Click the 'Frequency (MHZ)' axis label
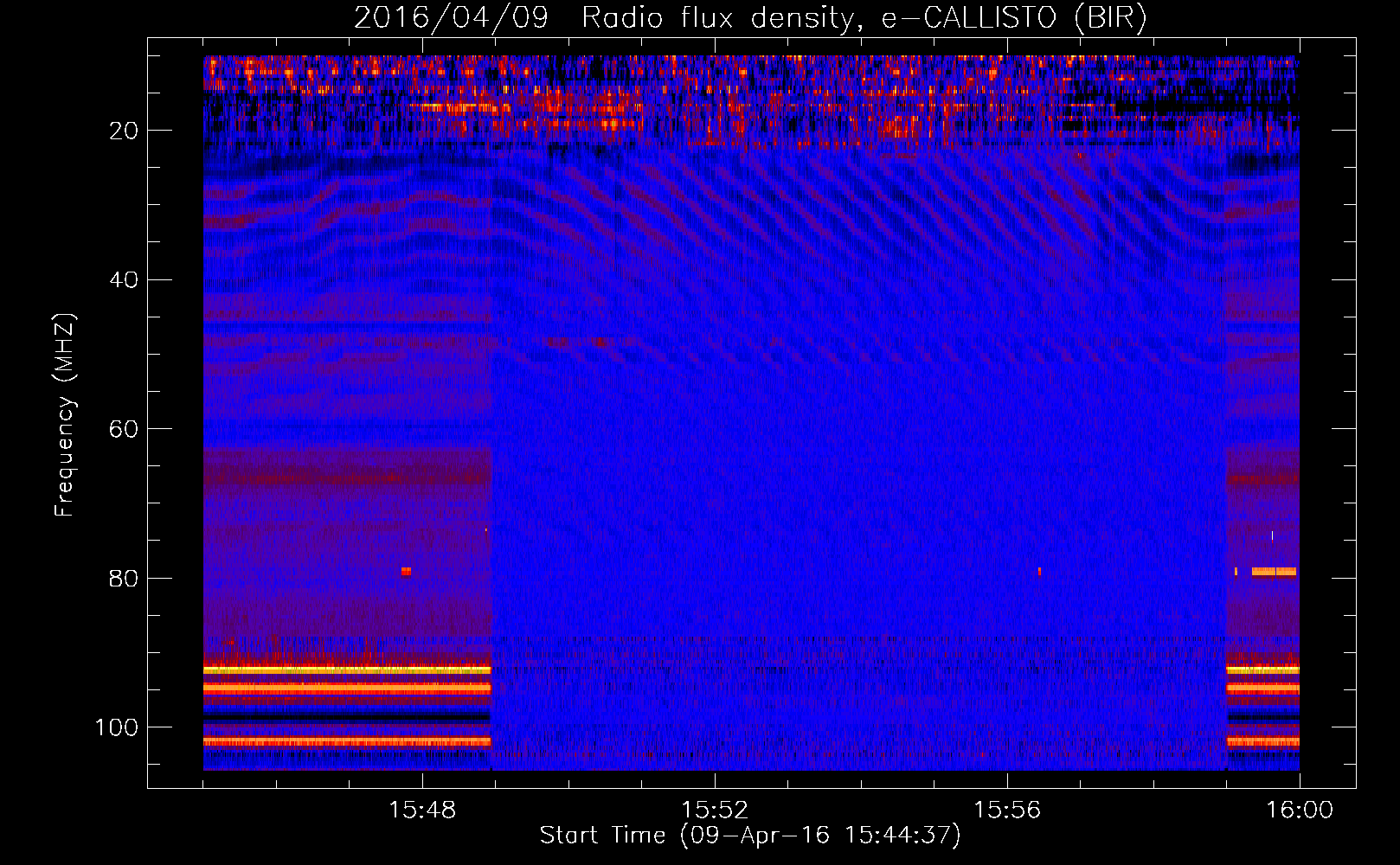The width and height of the screenshot is (1400, 865). [x=65, y=415]
